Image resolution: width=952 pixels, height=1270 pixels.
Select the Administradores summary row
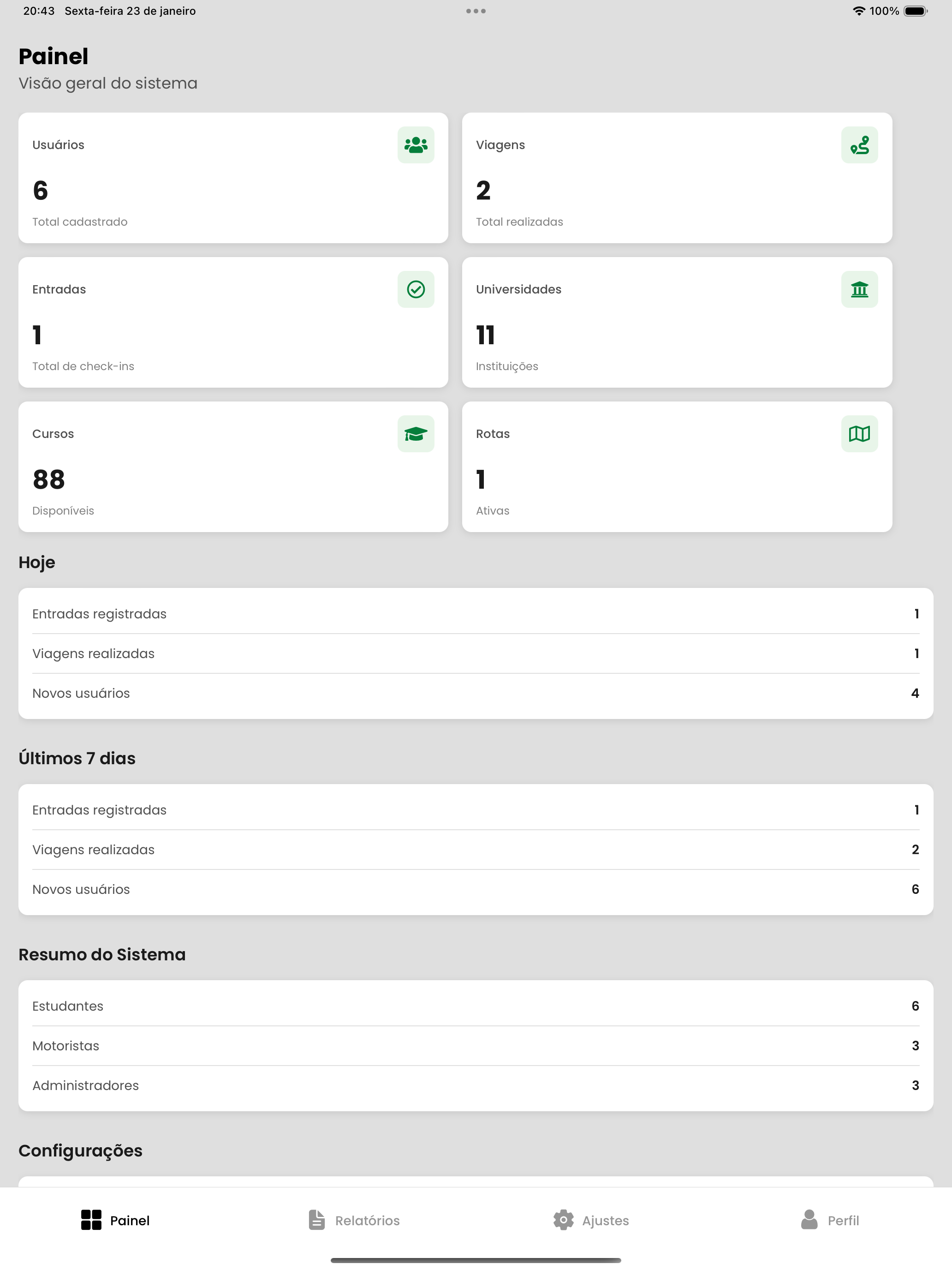(x=476, y=1086)
